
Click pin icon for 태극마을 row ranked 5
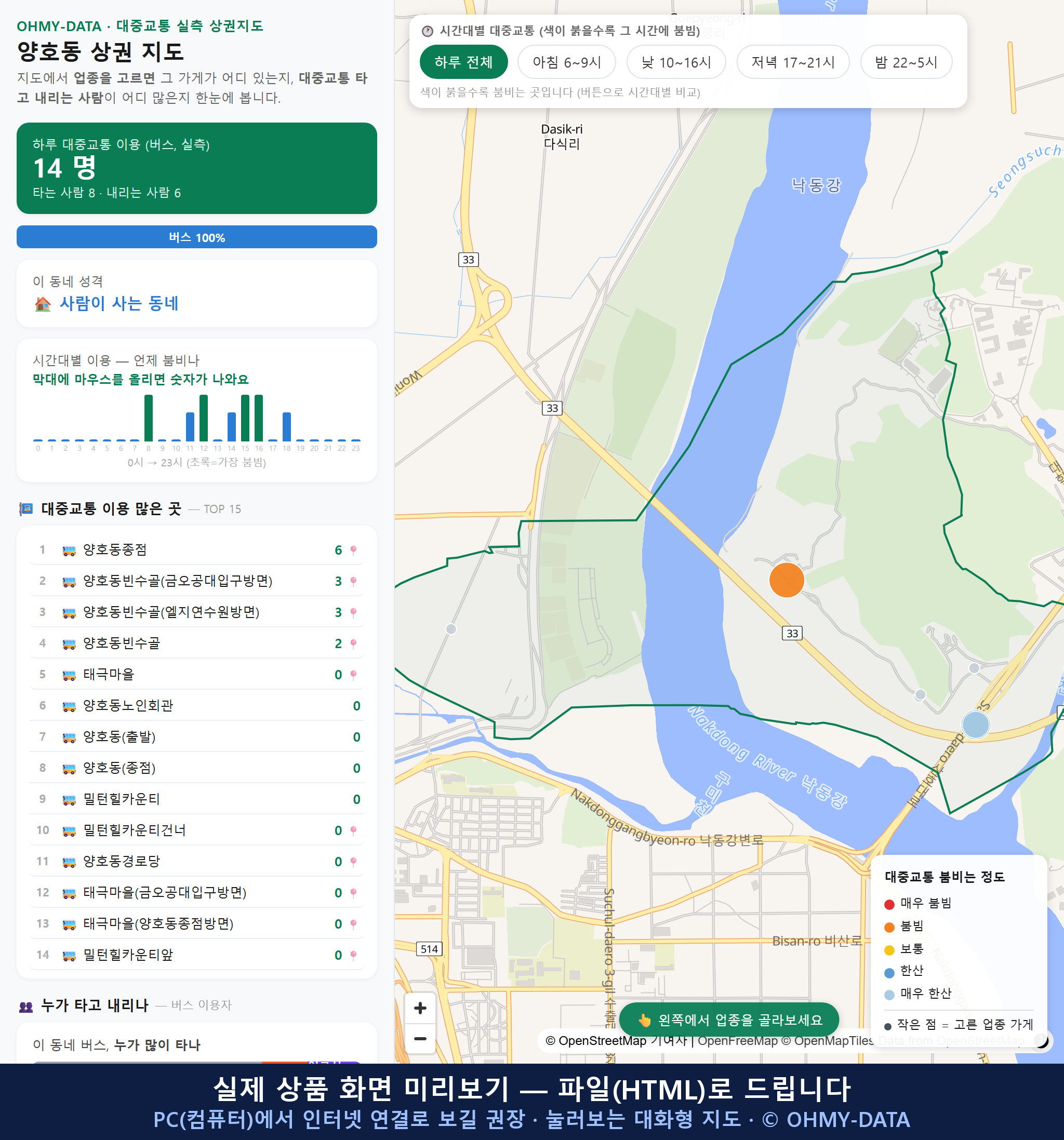point(353,675)
